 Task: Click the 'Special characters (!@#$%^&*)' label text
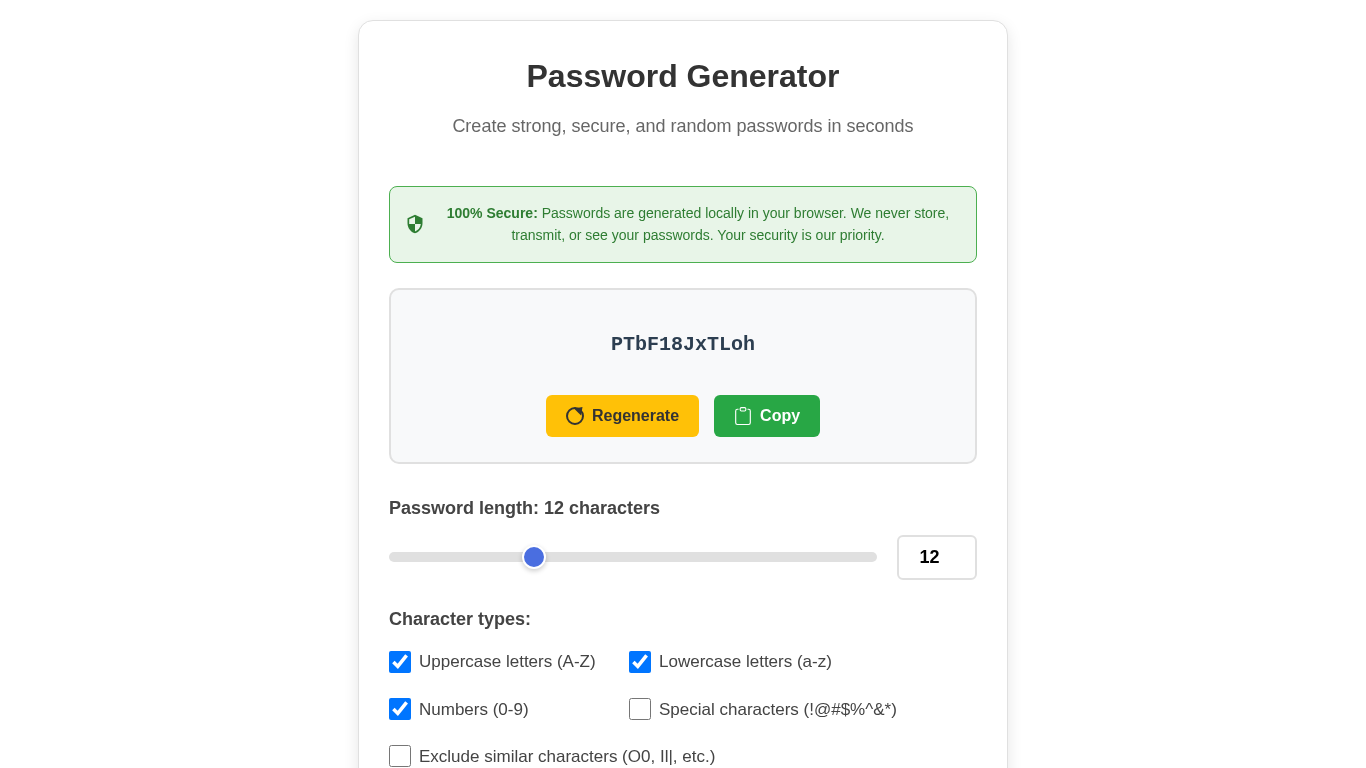[x=777, y=710]
